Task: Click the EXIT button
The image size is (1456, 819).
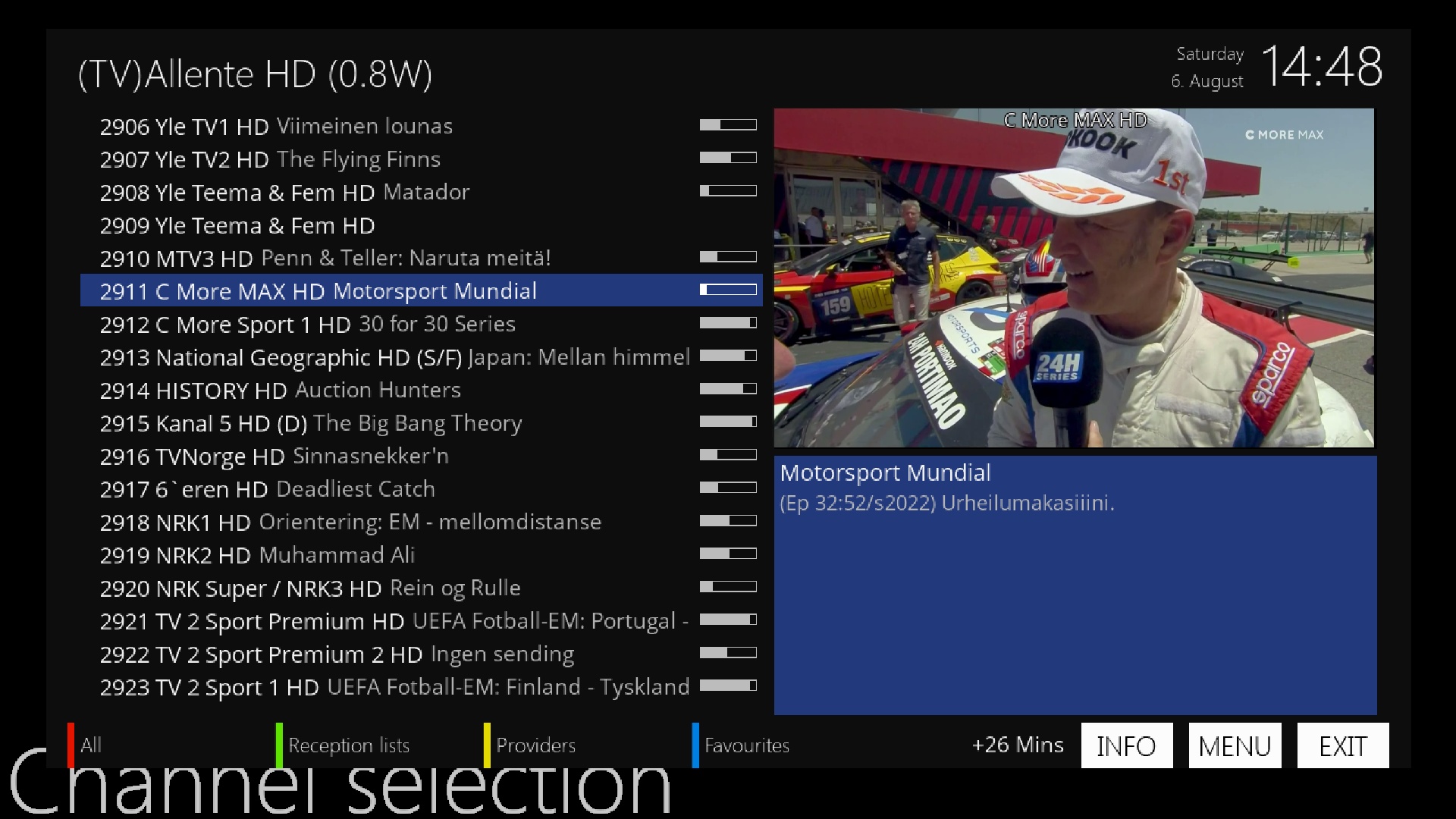Action: [x=1343, y=745]
